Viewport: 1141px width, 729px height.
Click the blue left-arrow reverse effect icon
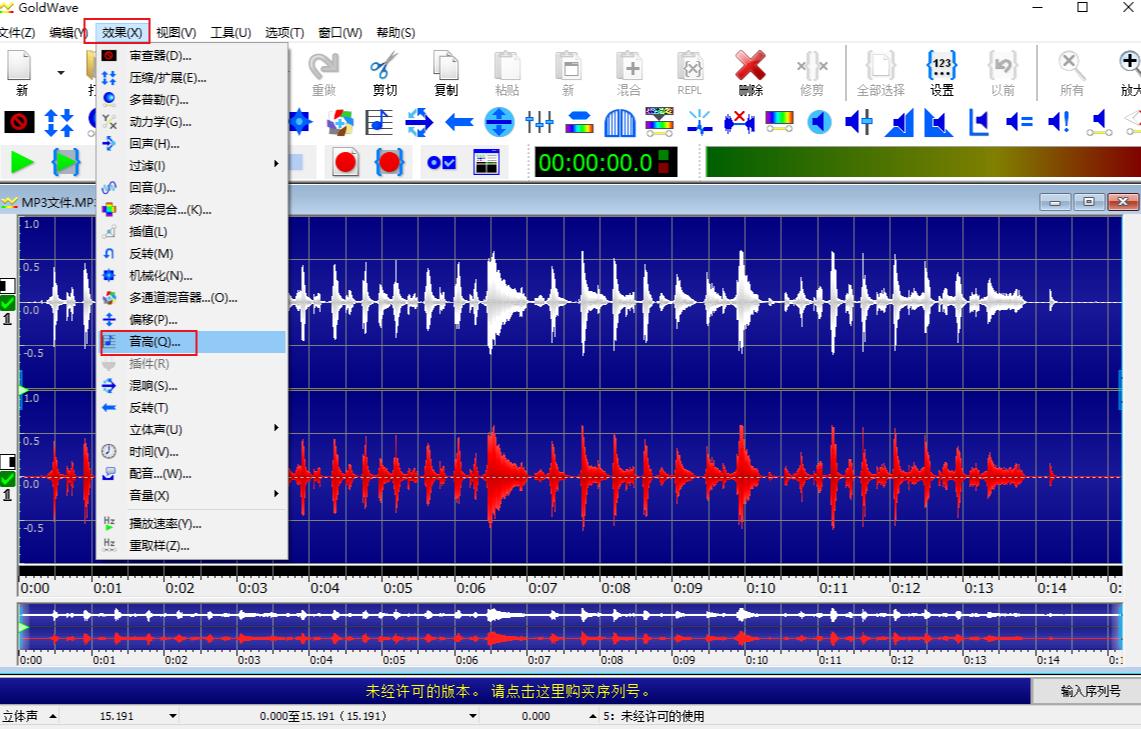459,123
